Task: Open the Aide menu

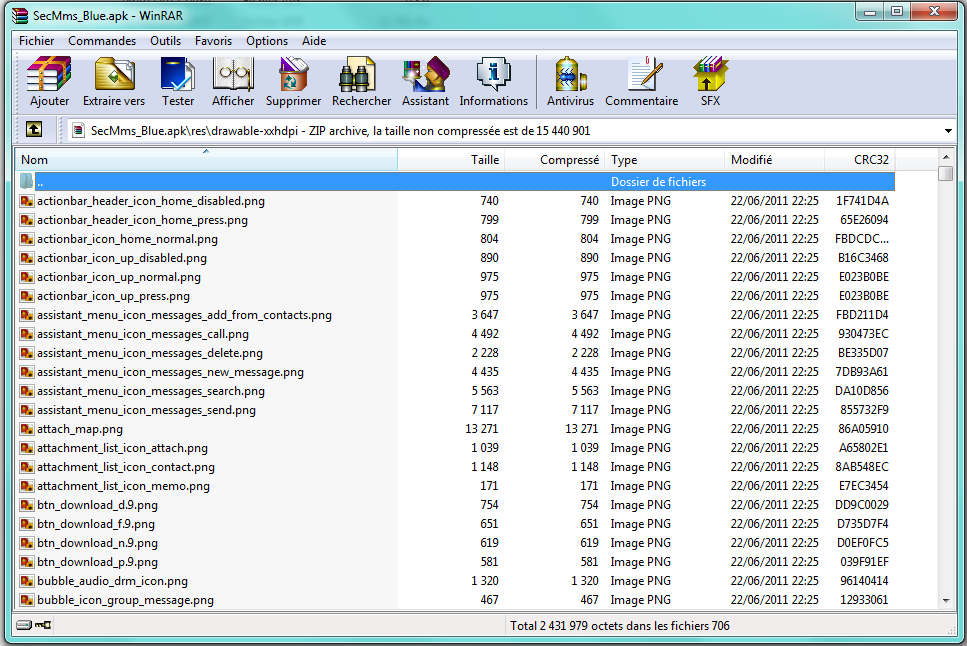Action: coord(314,41)
